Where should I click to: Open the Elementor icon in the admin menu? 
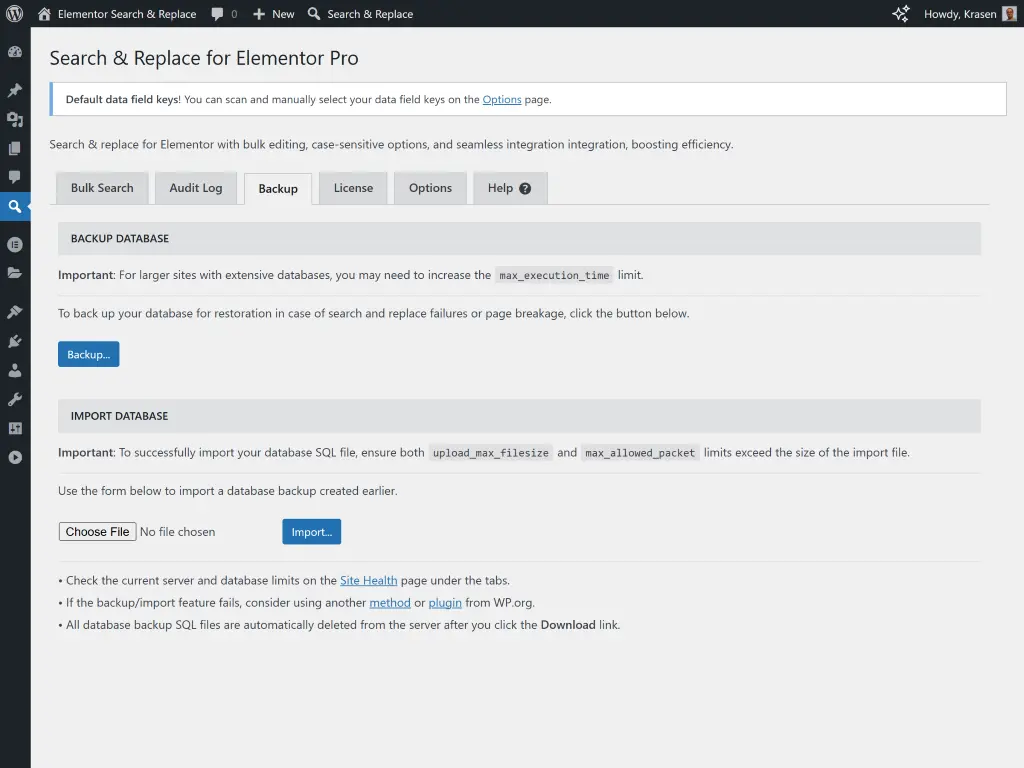tap(15, 244)
